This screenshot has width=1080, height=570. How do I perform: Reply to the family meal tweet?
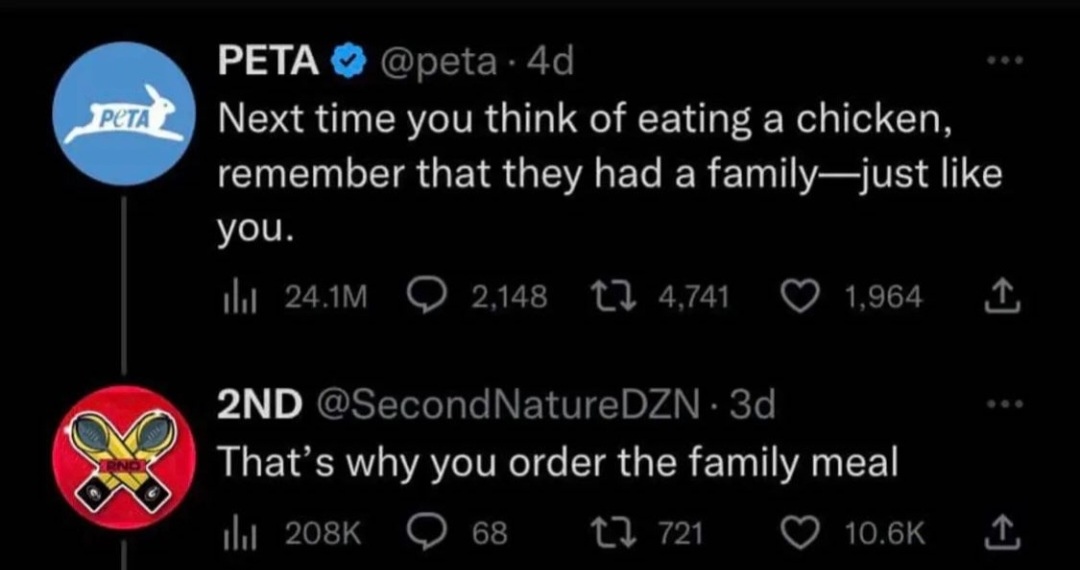pos(429,534)
